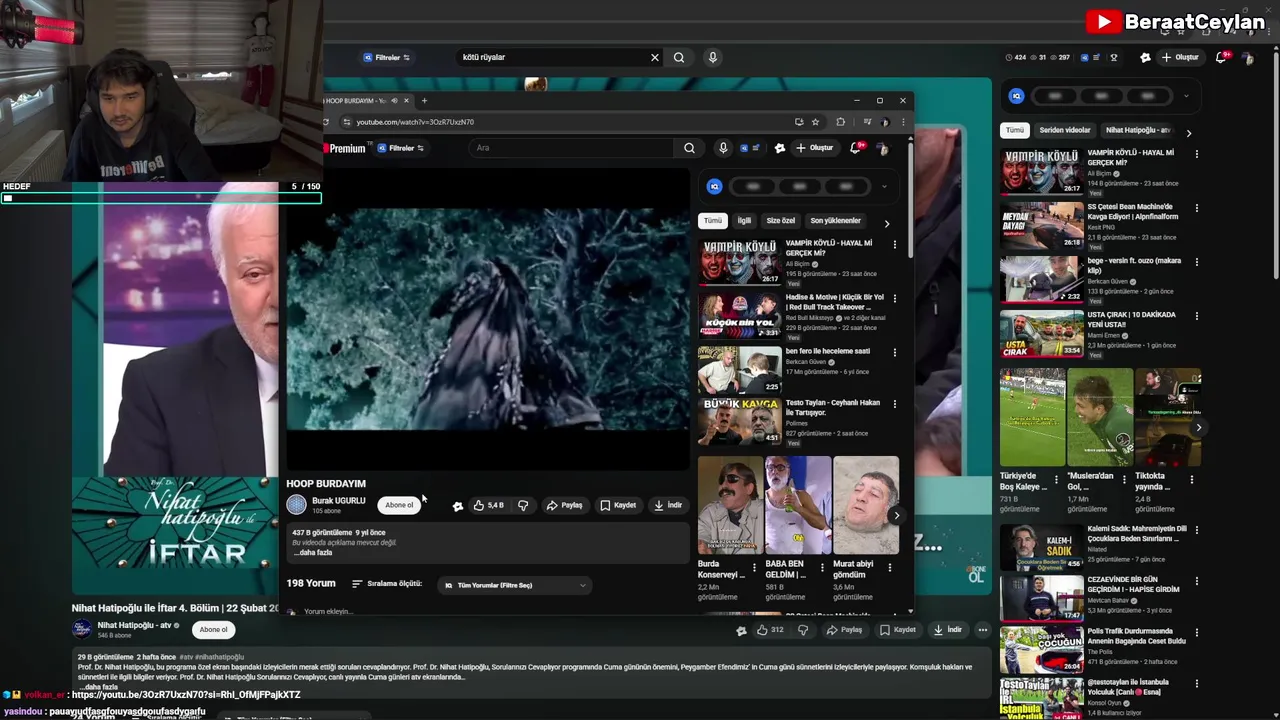Expand blurred chips panel in background sidebar

[x=1186, y=96]
